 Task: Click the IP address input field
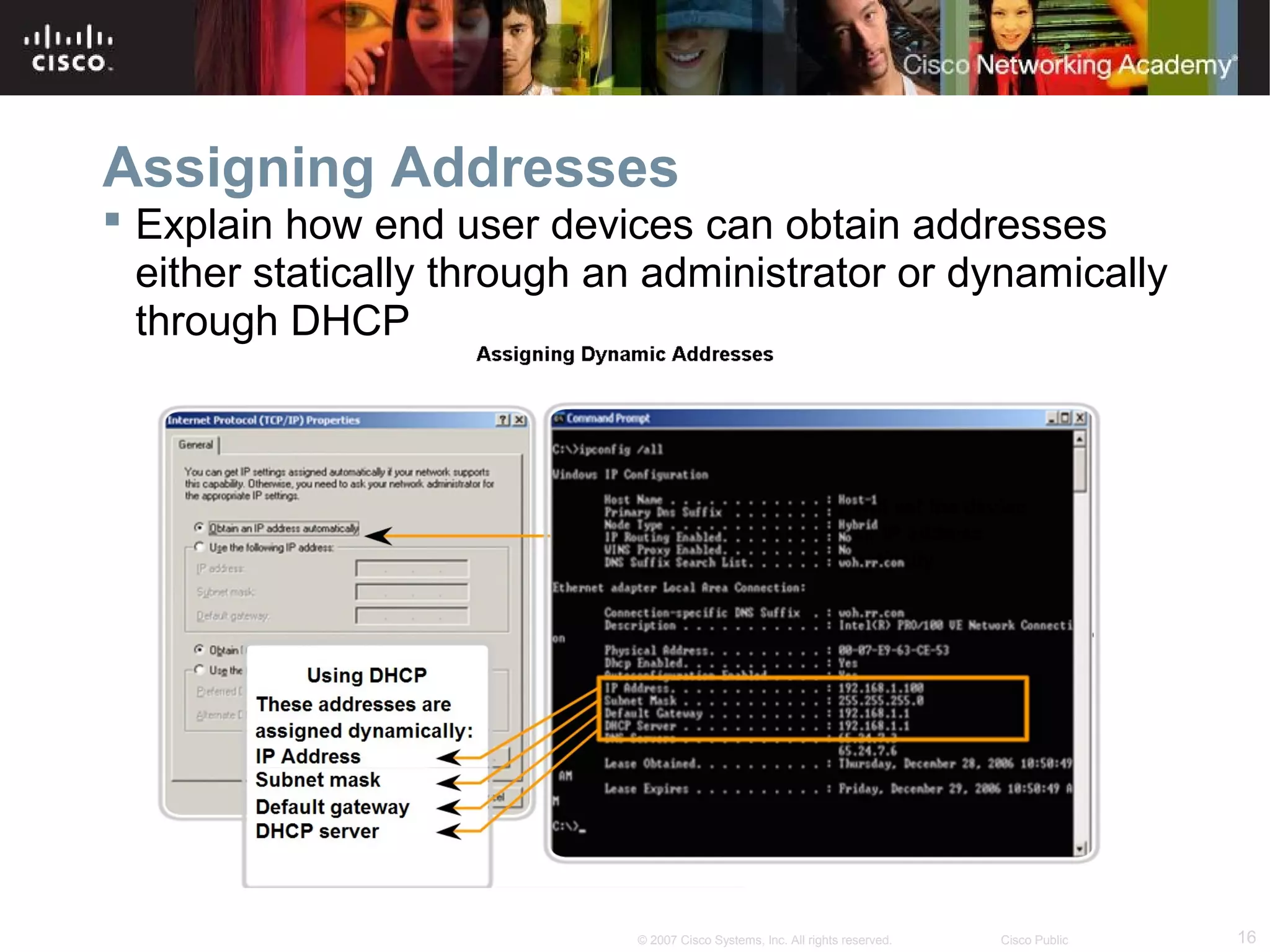tap(412, 568)
